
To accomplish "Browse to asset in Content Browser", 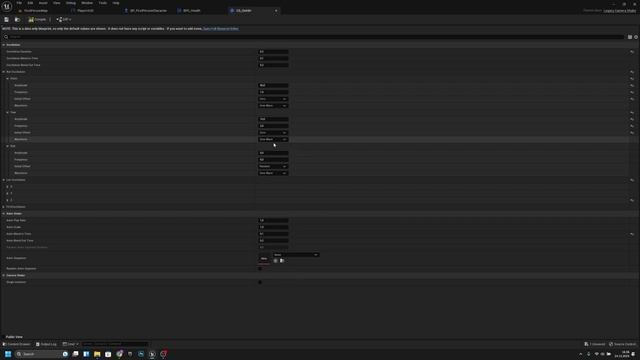I will (17, 20).
